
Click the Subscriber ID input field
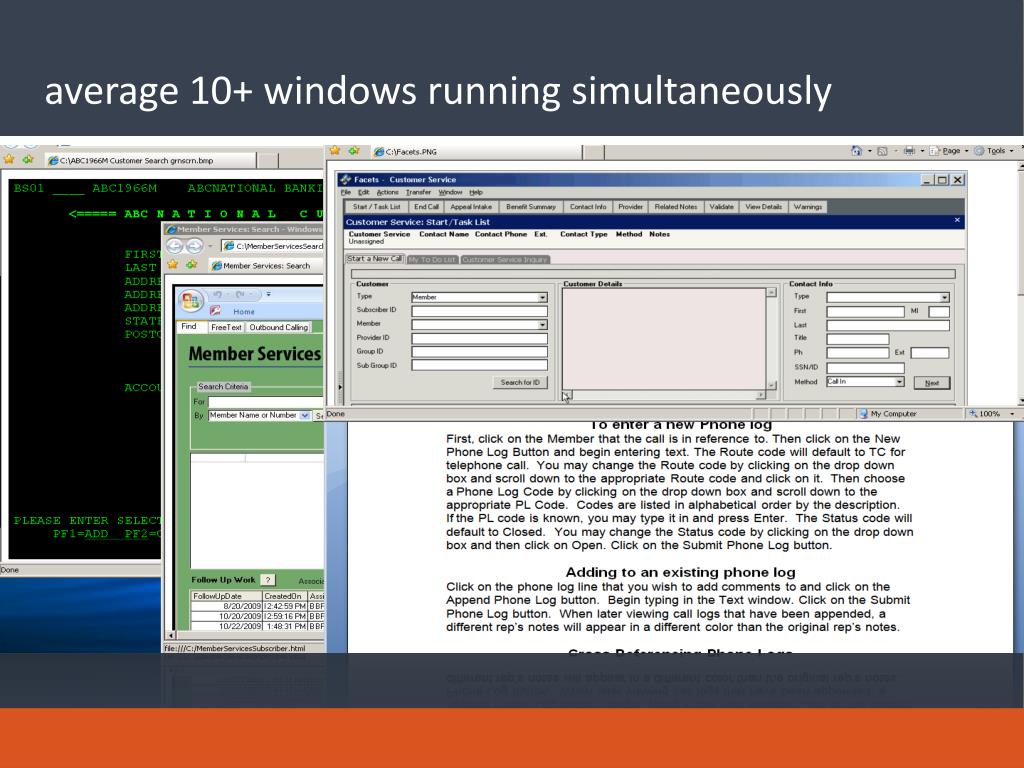[x=479, y=311]
